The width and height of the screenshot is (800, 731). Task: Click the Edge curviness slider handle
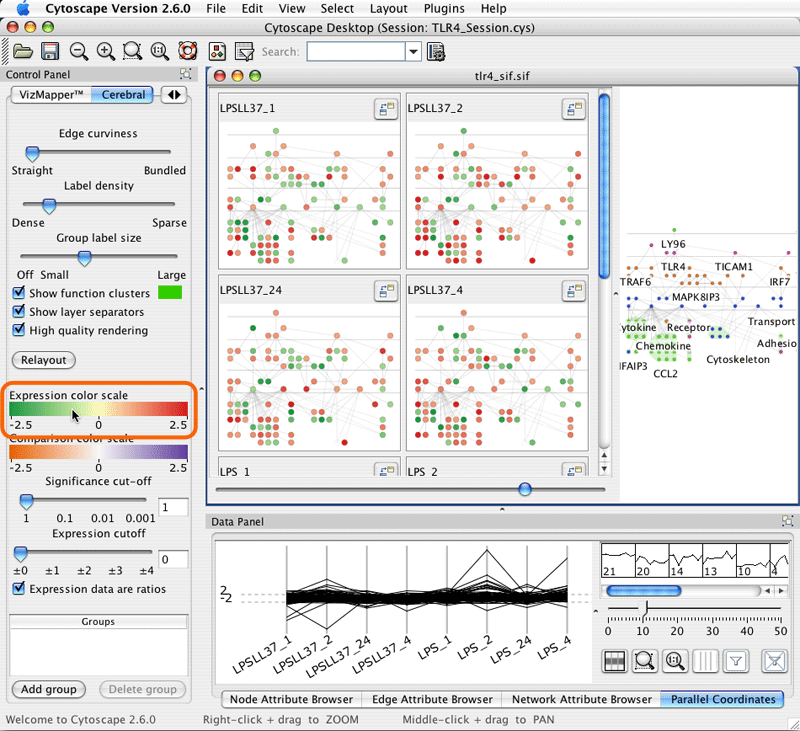pos(32,153)
